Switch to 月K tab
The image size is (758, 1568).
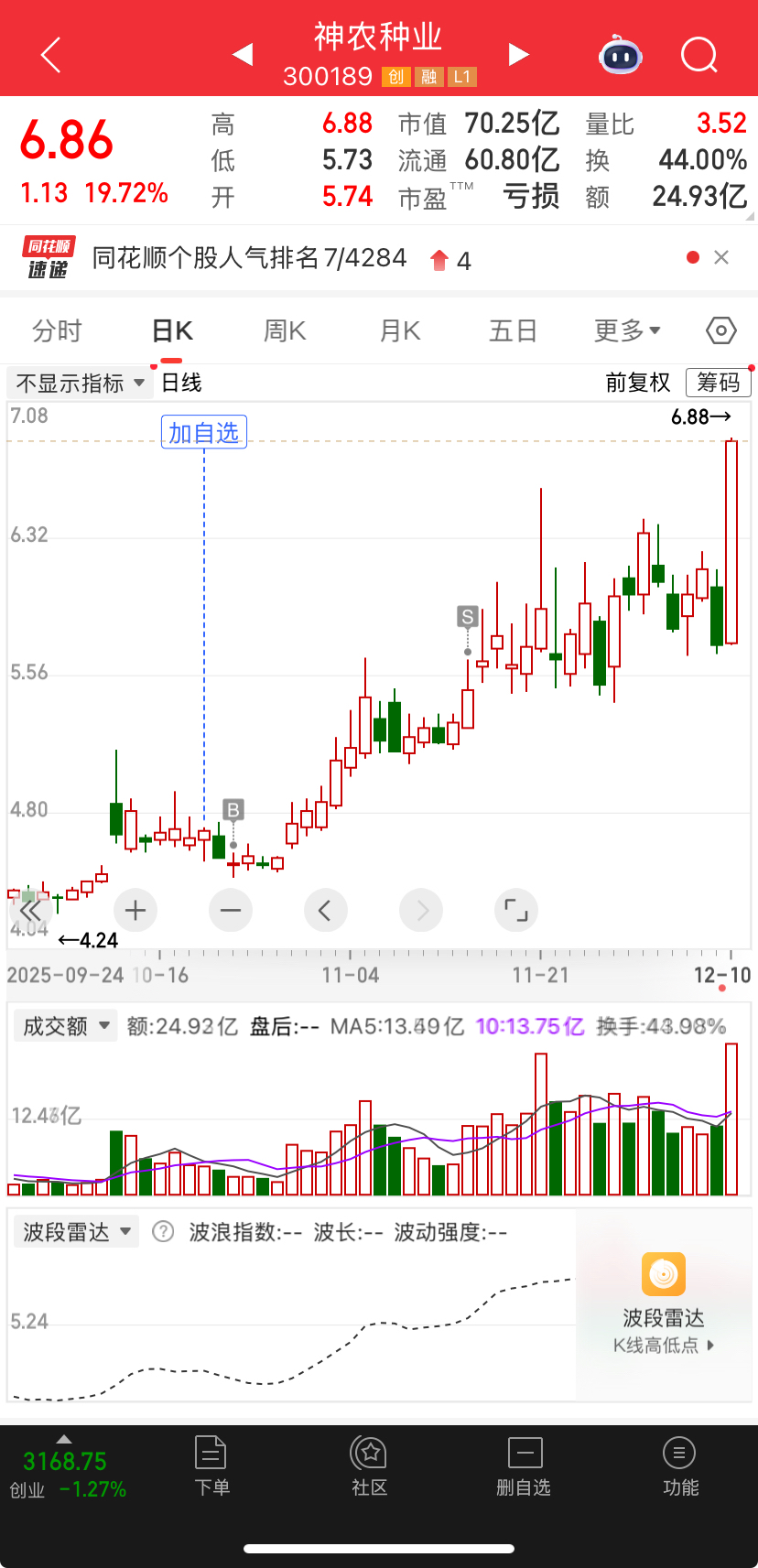click(x=399, y=330)
